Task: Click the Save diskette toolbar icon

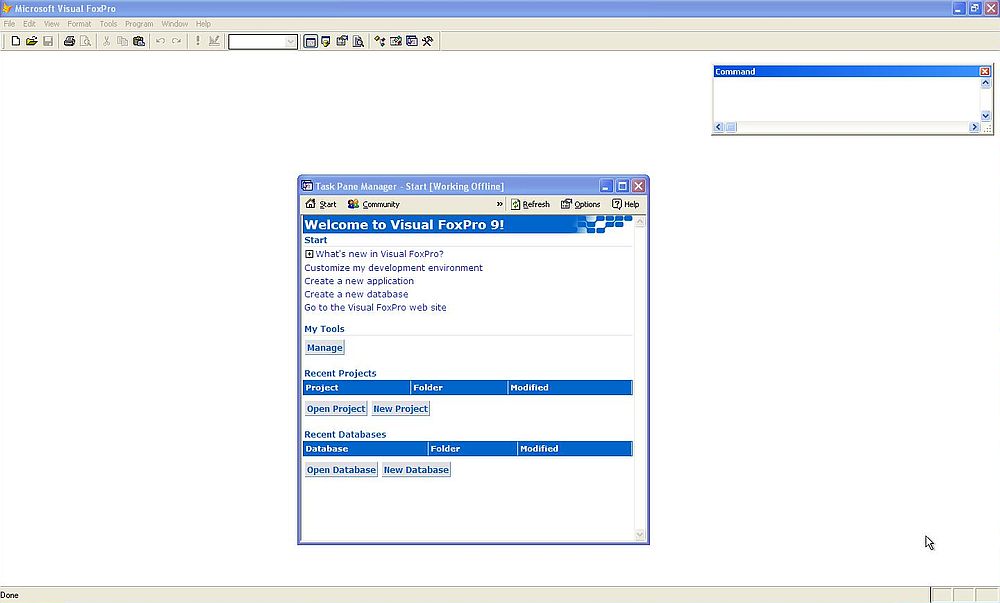Action: click(48, 41)
